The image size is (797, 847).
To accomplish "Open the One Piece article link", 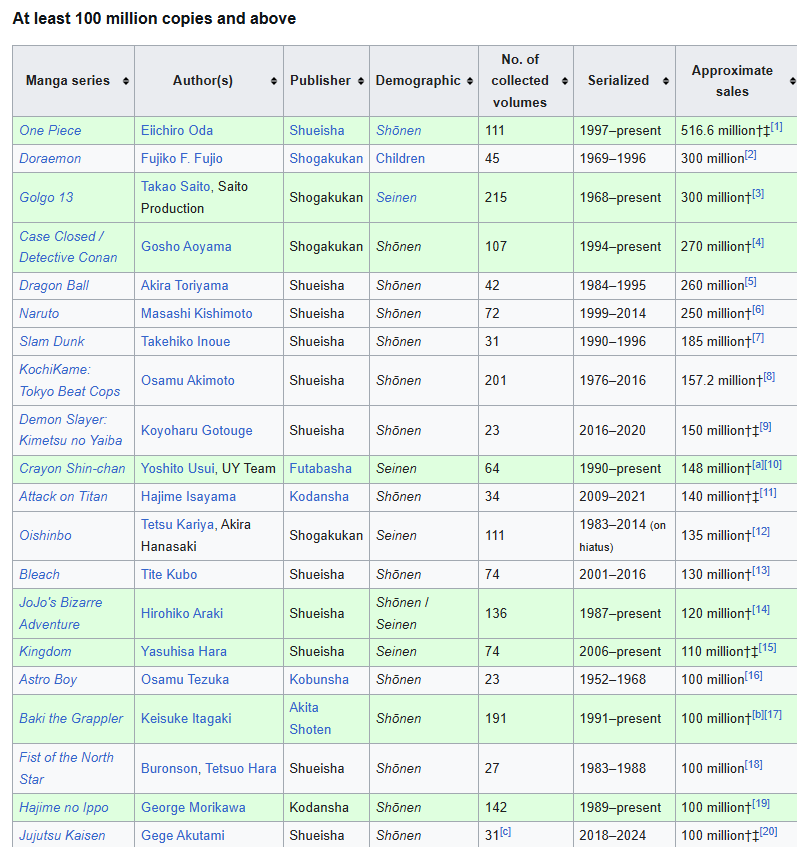I will point(50,131).
